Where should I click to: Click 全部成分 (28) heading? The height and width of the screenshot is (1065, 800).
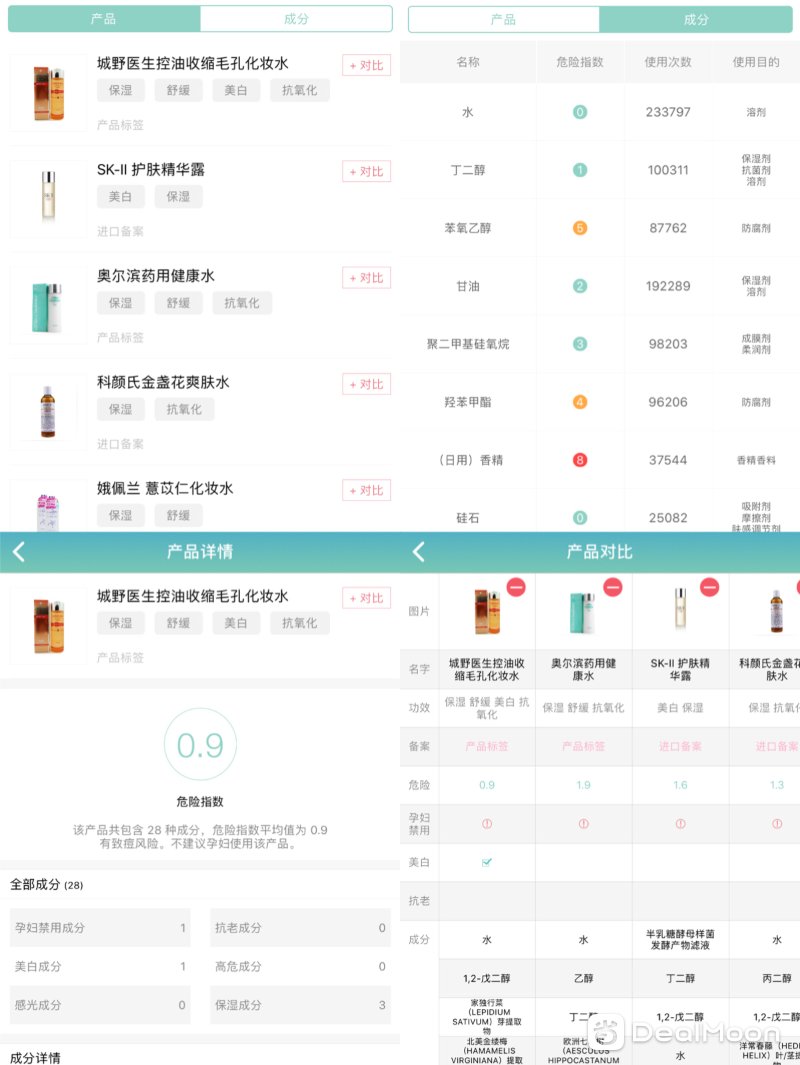pyautogui.click(x=47, y=885)
